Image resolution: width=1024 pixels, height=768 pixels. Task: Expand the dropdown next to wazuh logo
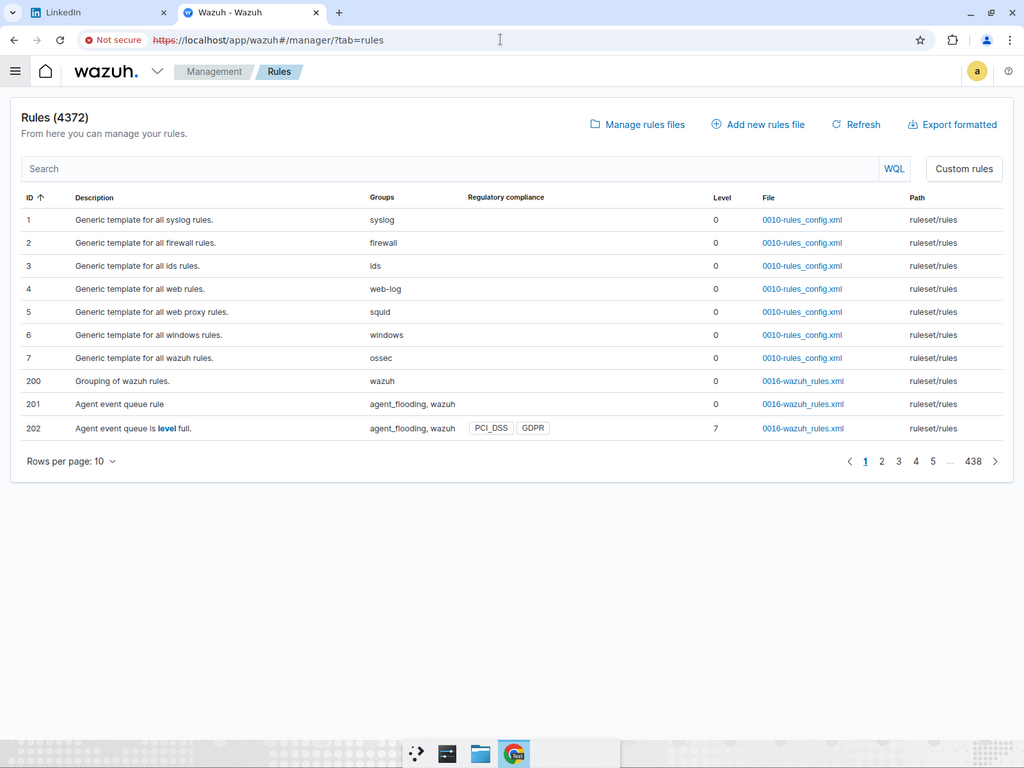[157, 71]
